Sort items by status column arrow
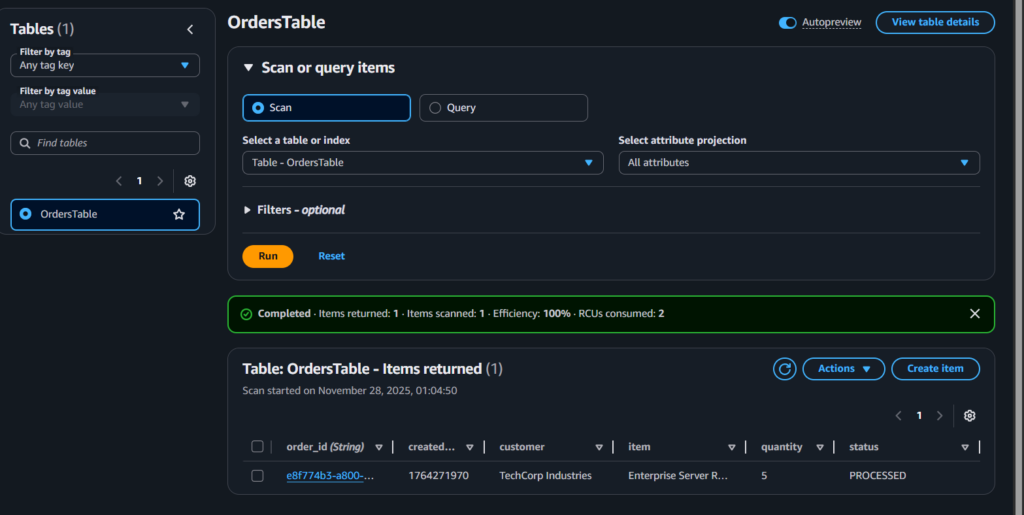 tap(965, 447)
